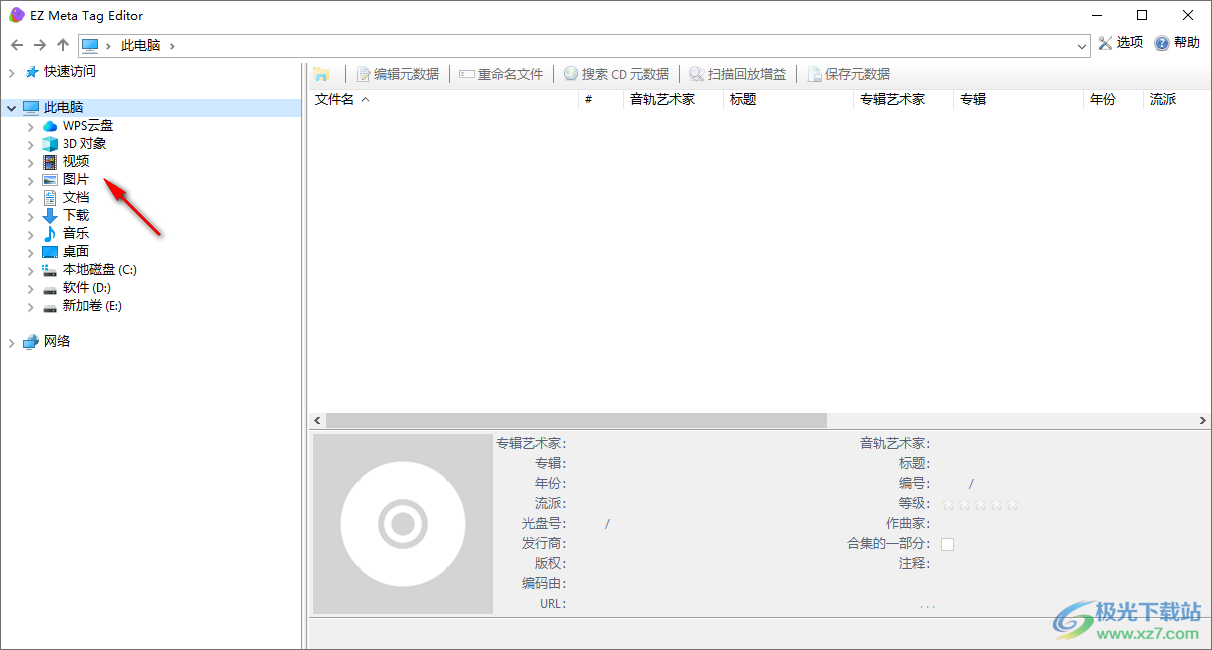Click the up-one-level navigation arrow
Screen dimensions: 1212x650
click(62, 45)
